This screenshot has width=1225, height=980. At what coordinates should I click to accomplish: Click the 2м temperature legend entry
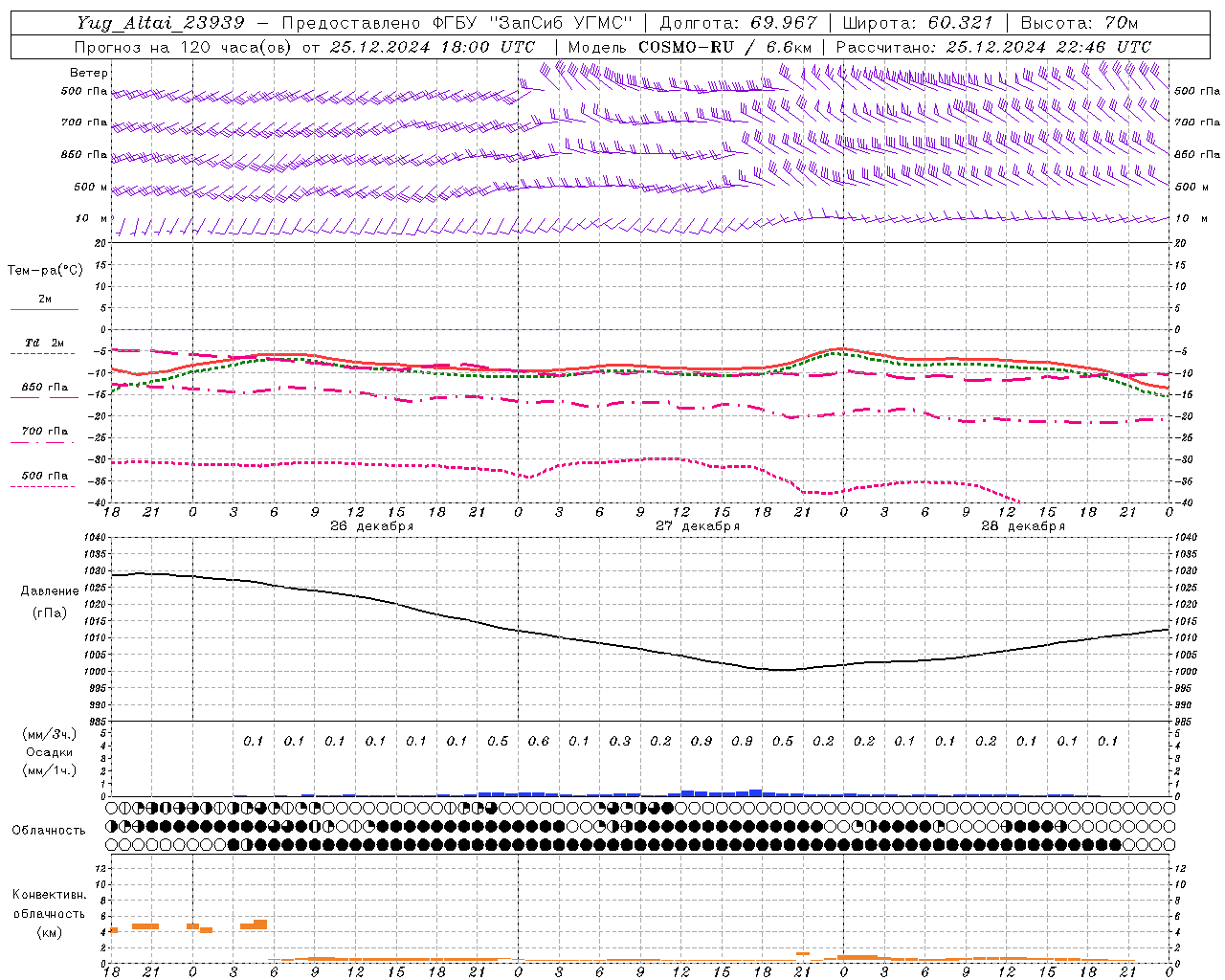[x=45, y=300]
